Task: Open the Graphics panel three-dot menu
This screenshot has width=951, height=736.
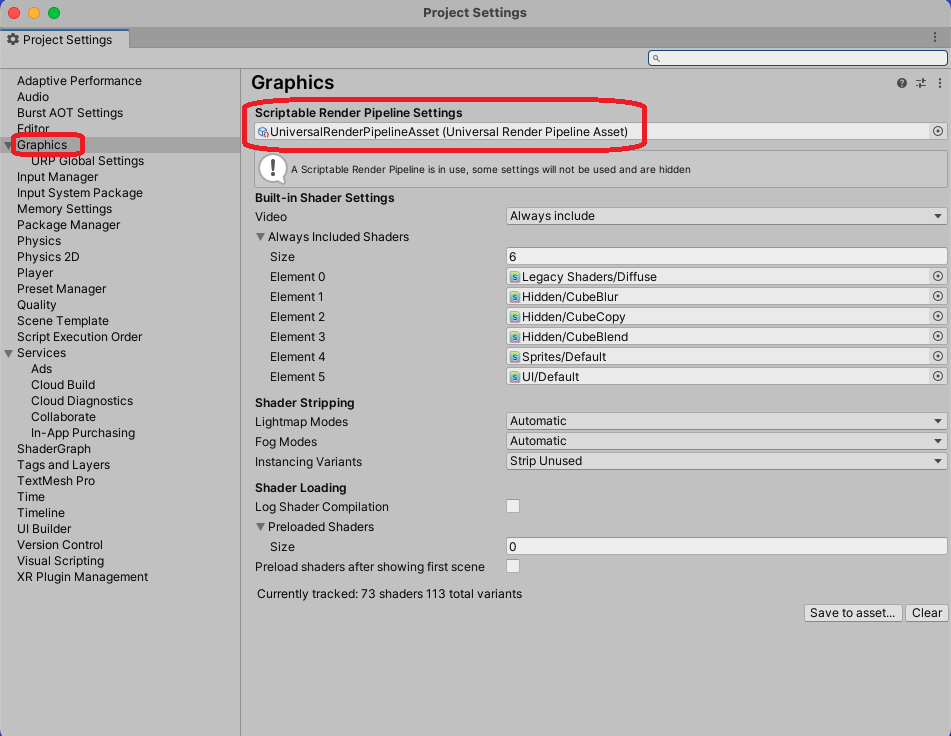Action: point(938,84)
